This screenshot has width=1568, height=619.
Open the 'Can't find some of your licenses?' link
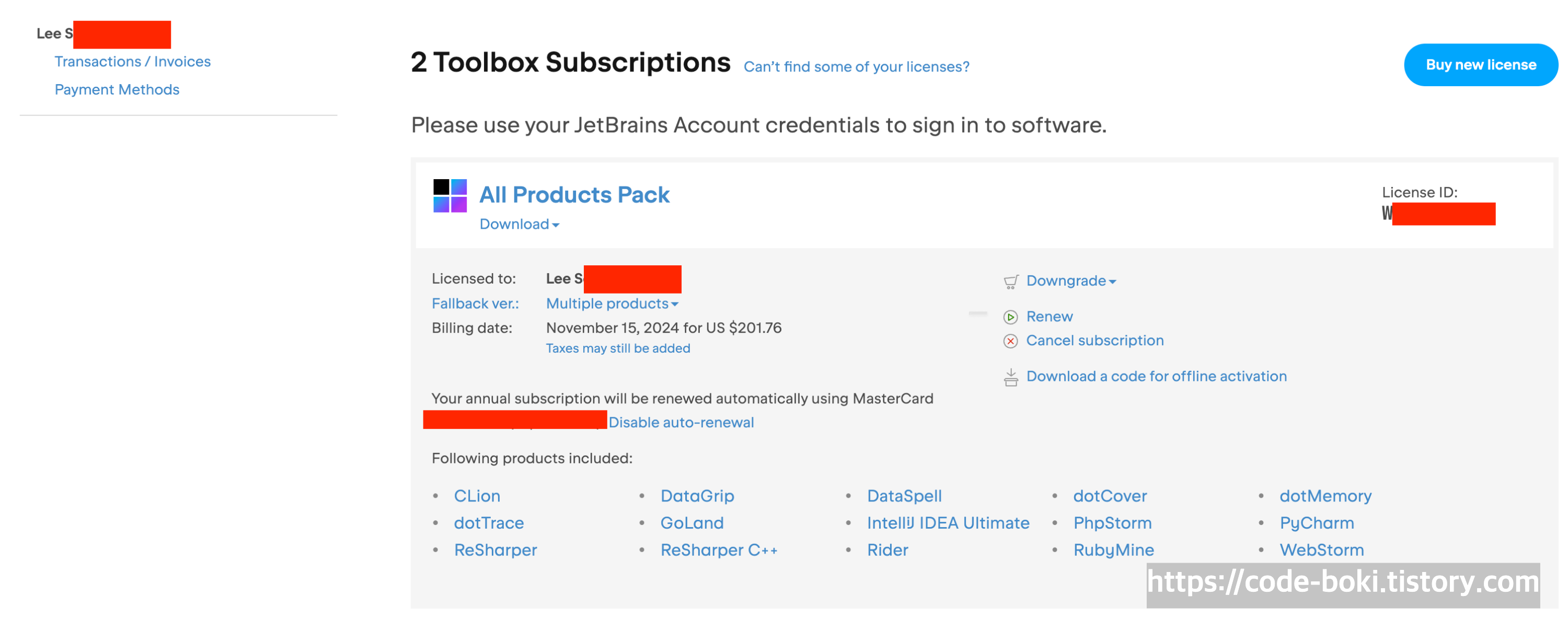click(x=857, y=66)
